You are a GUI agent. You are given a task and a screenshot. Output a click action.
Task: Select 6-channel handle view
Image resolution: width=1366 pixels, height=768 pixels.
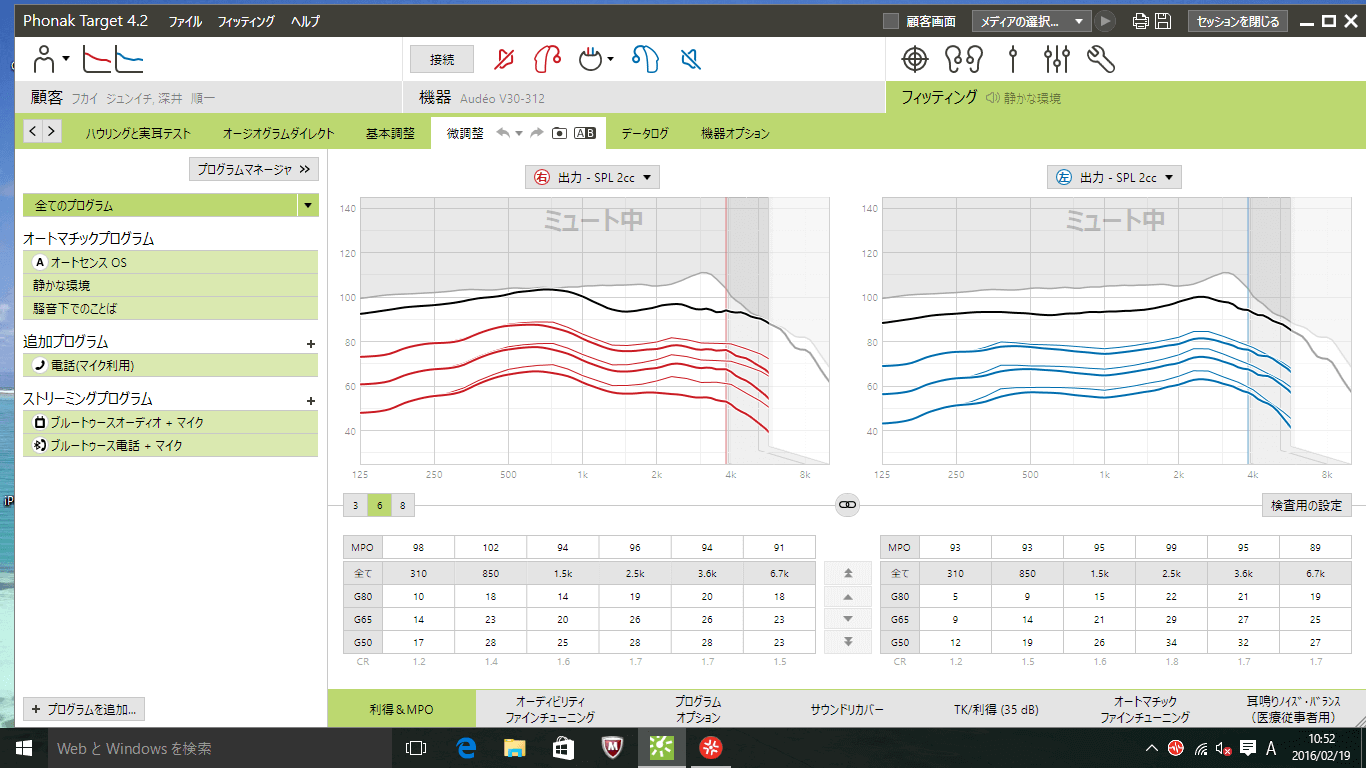pos(379,506)
